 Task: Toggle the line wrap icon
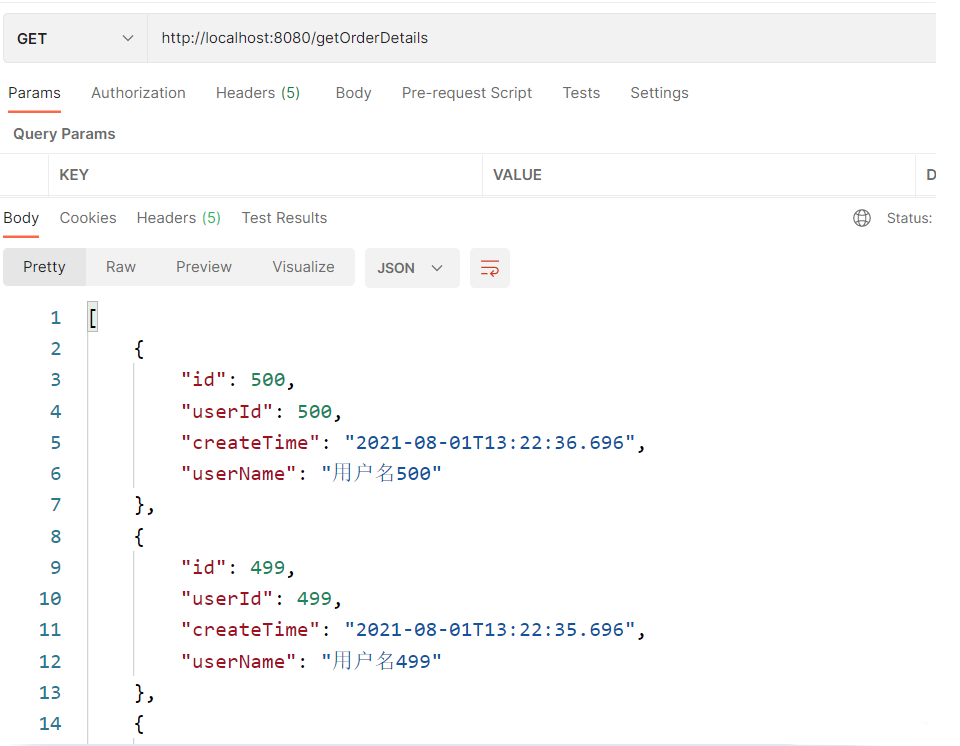coord(489,268)
